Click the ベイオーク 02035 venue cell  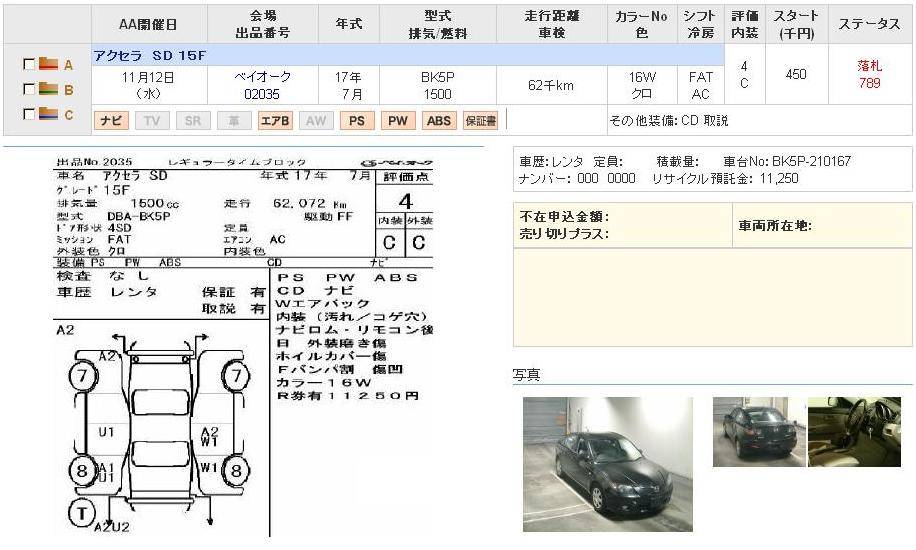pos(263,85)
